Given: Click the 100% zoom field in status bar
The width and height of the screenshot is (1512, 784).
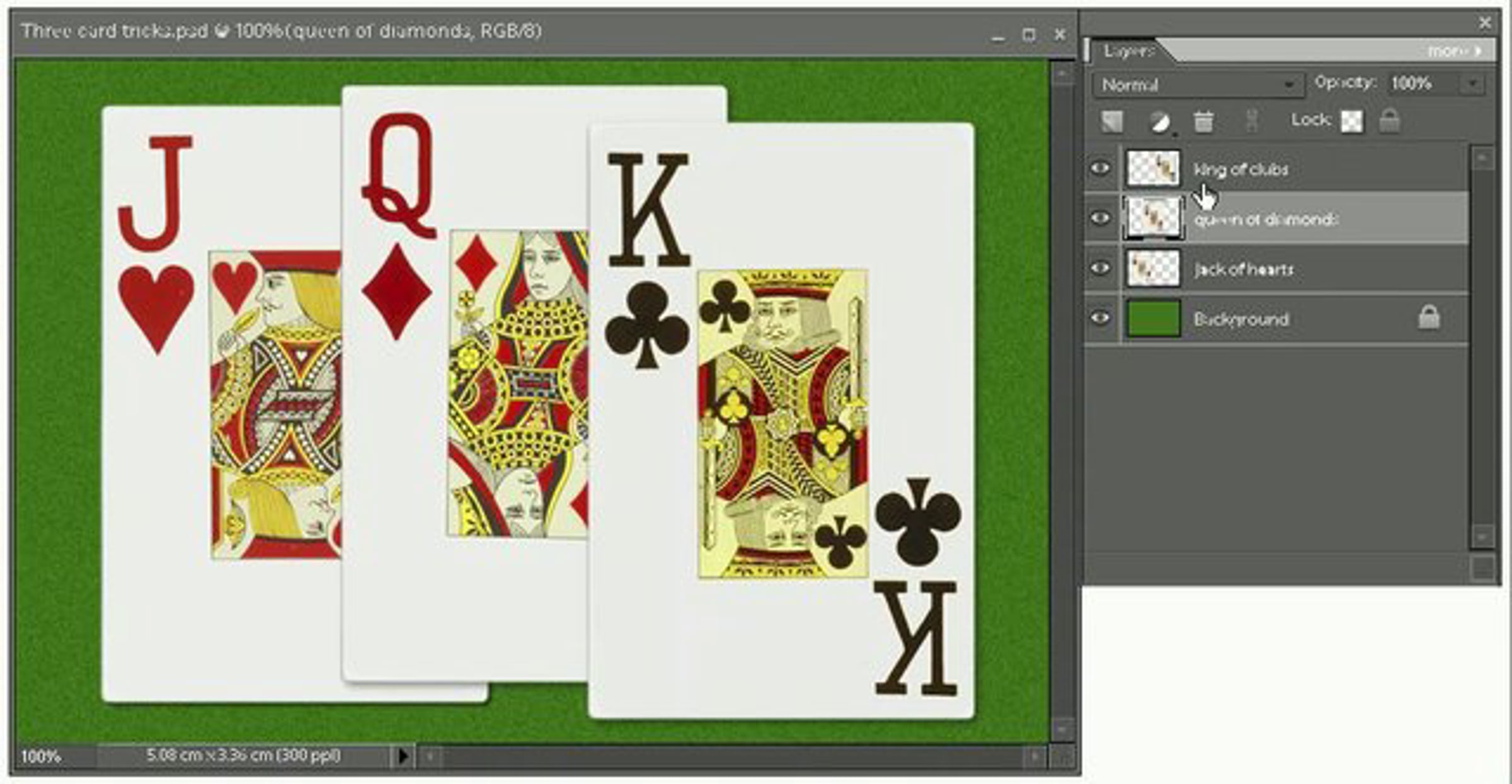Looking at the screenshot, I should click(42, 756).
